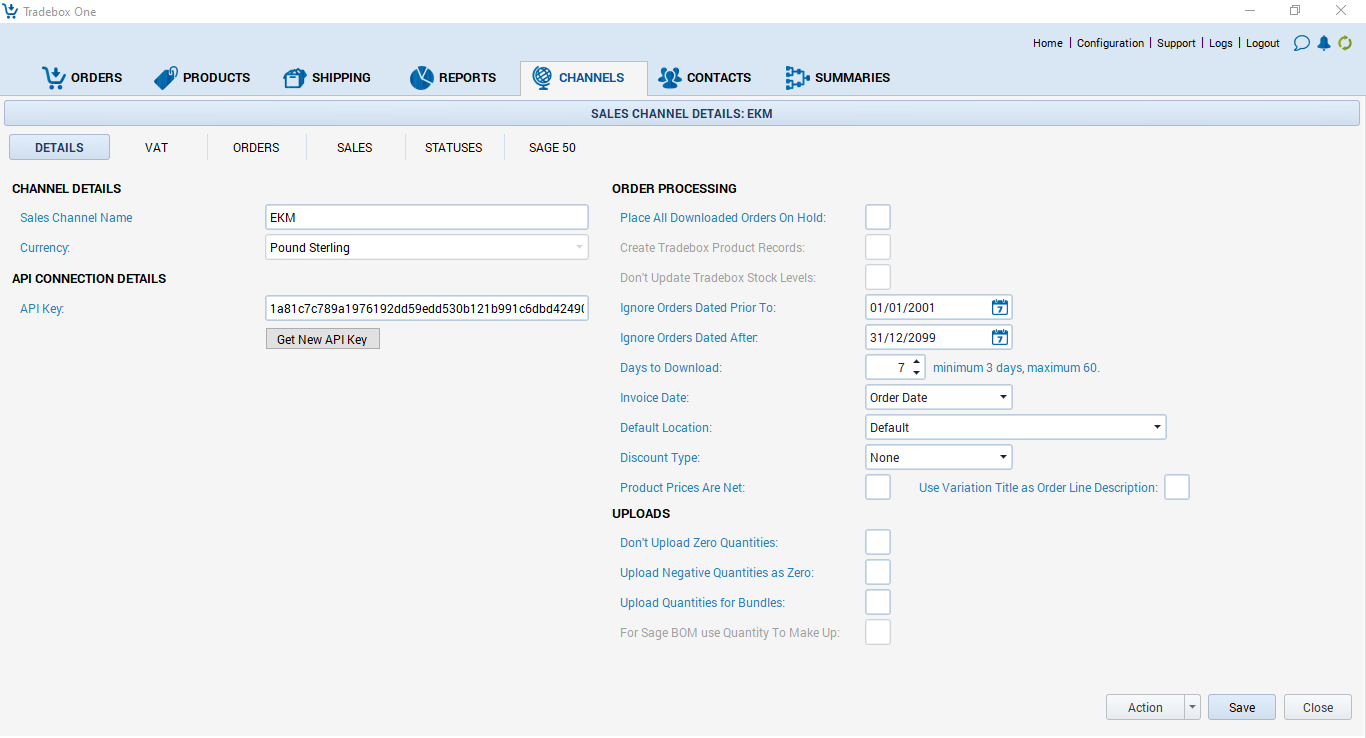Open calendar for Ignore Orders Dated After
1366x738 pixels.
pos(1000,337)
